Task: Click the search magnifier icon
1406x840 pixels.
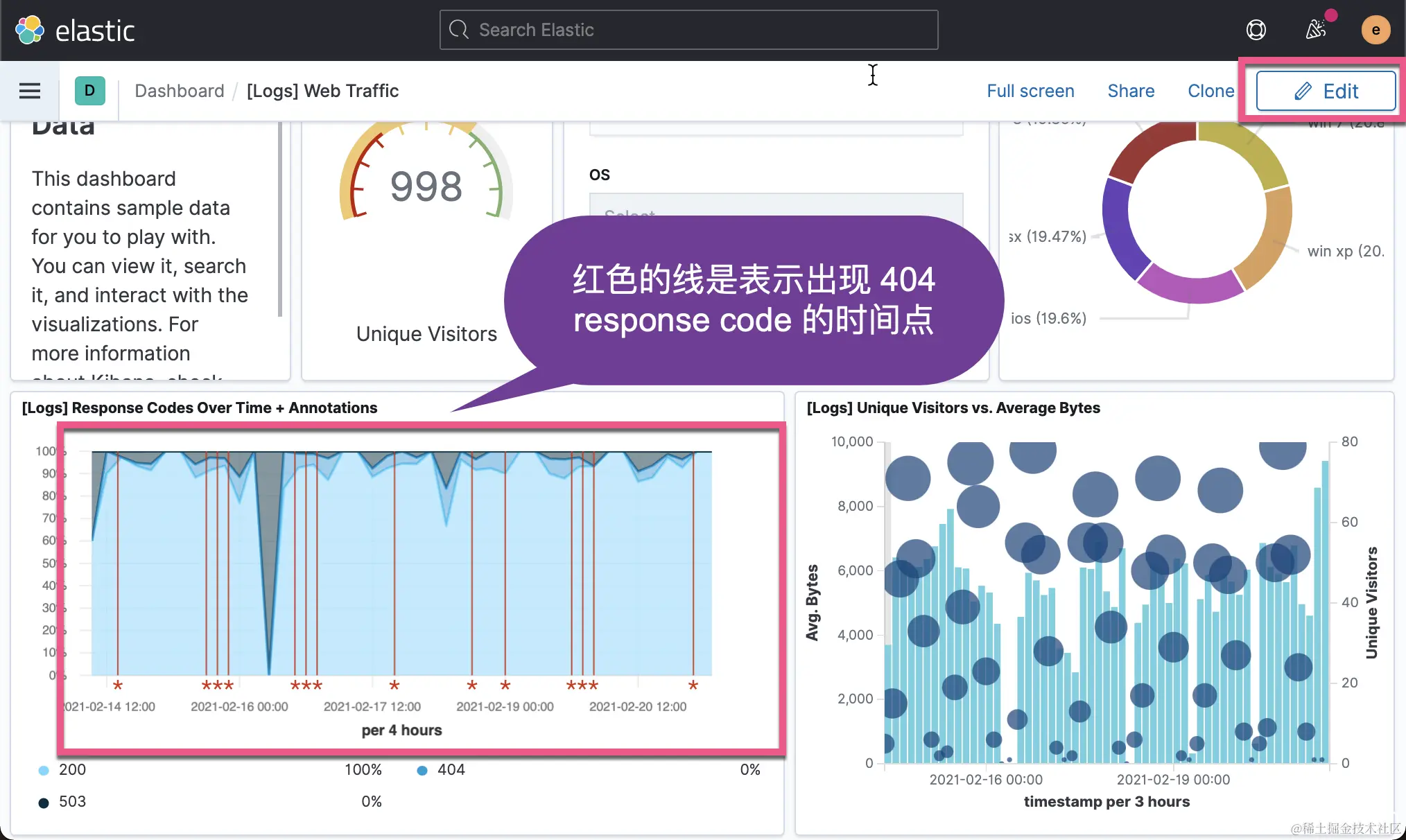Action: 458,30
